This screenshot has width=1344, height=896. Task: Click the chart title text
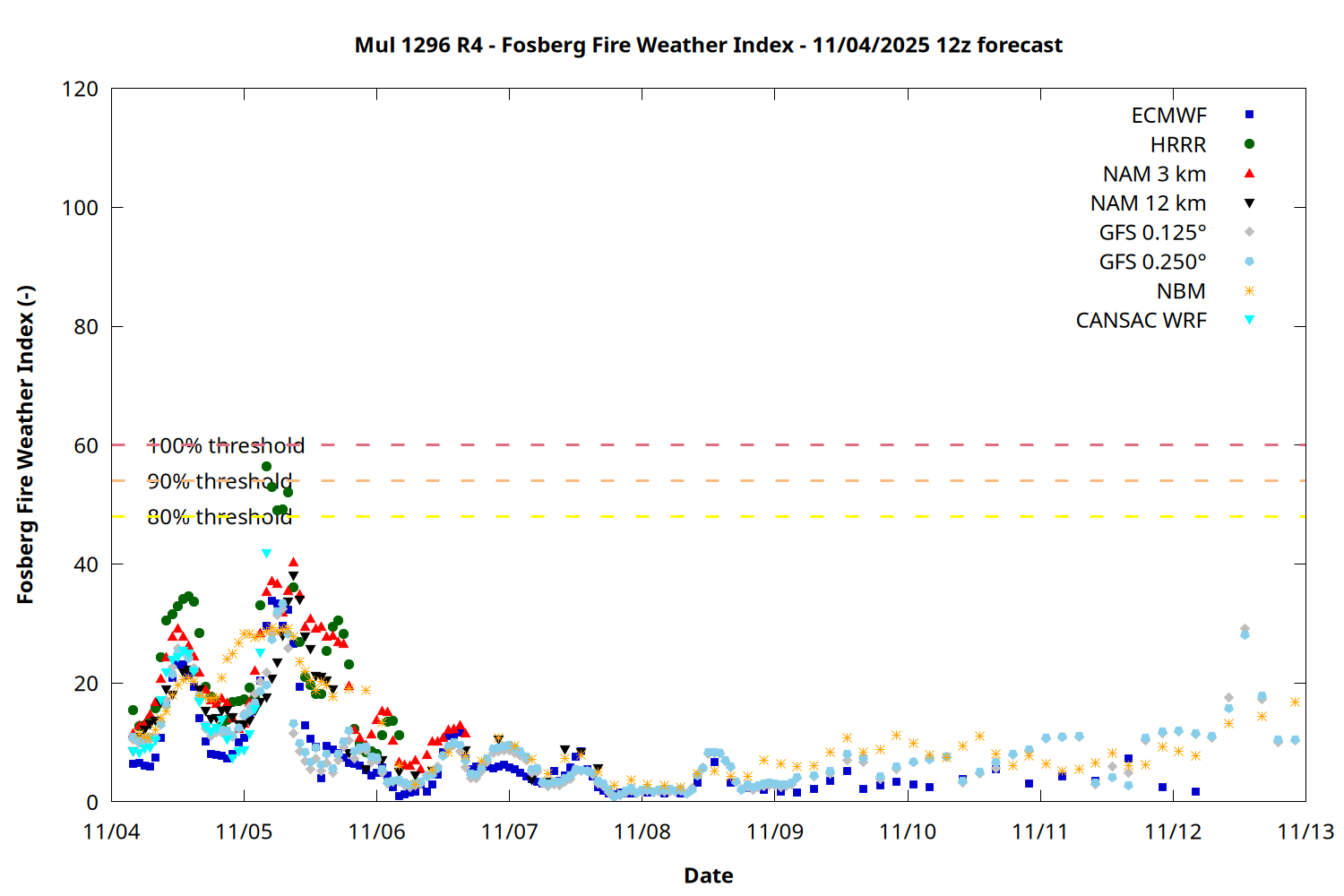708,45
